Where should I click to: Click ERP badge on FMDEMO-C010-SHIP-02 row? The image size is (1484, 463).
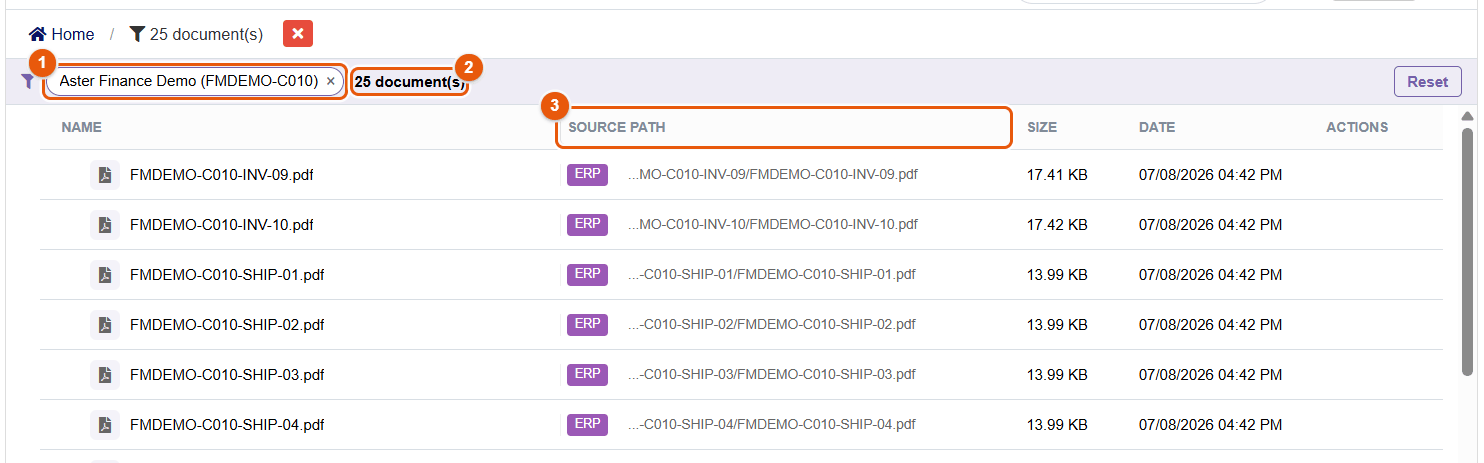tap(587, 324)
